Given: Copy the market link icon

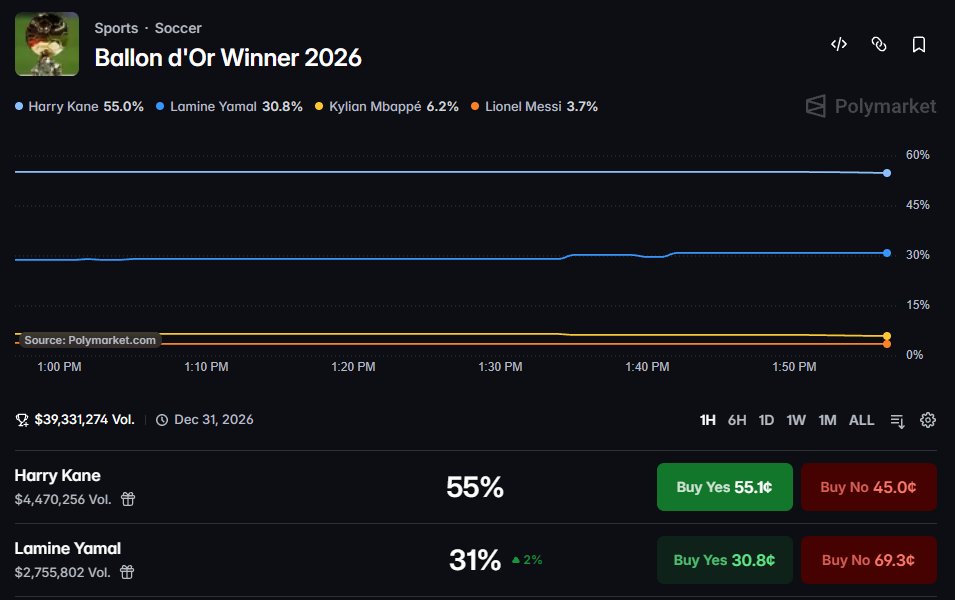Looking at the screenshot, I should coord(879,44).
